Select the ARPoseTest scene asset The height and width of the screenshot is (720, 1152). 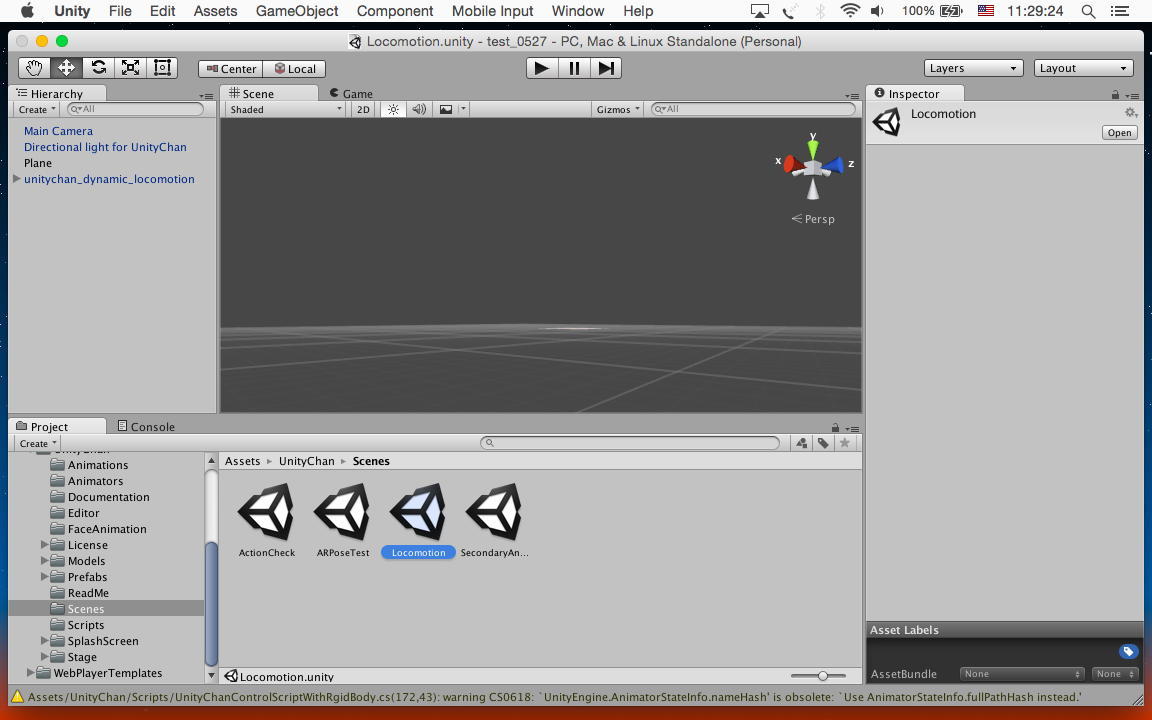pos(343,520)
